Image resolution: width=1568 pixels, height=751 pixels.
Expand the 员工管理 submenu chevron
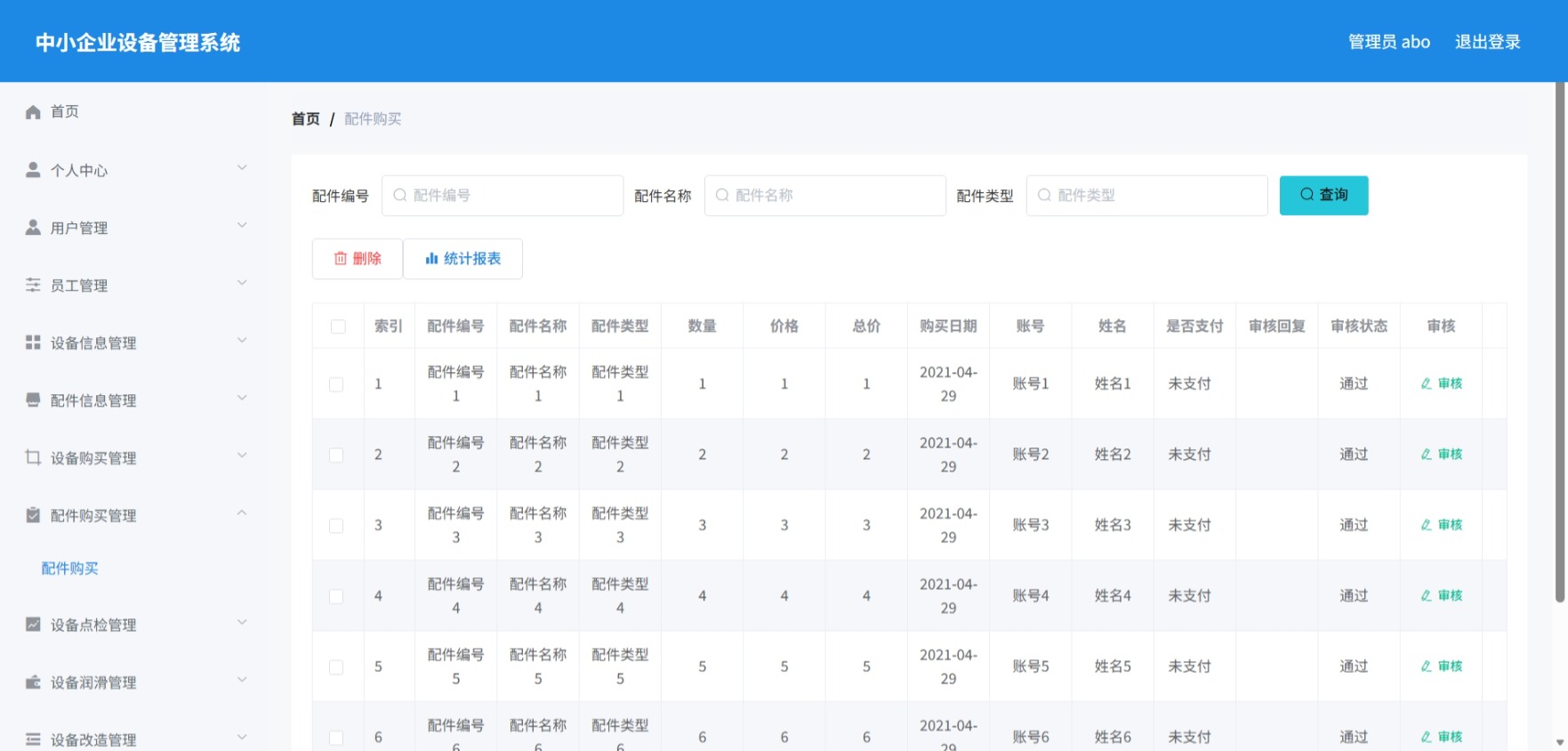242,283
